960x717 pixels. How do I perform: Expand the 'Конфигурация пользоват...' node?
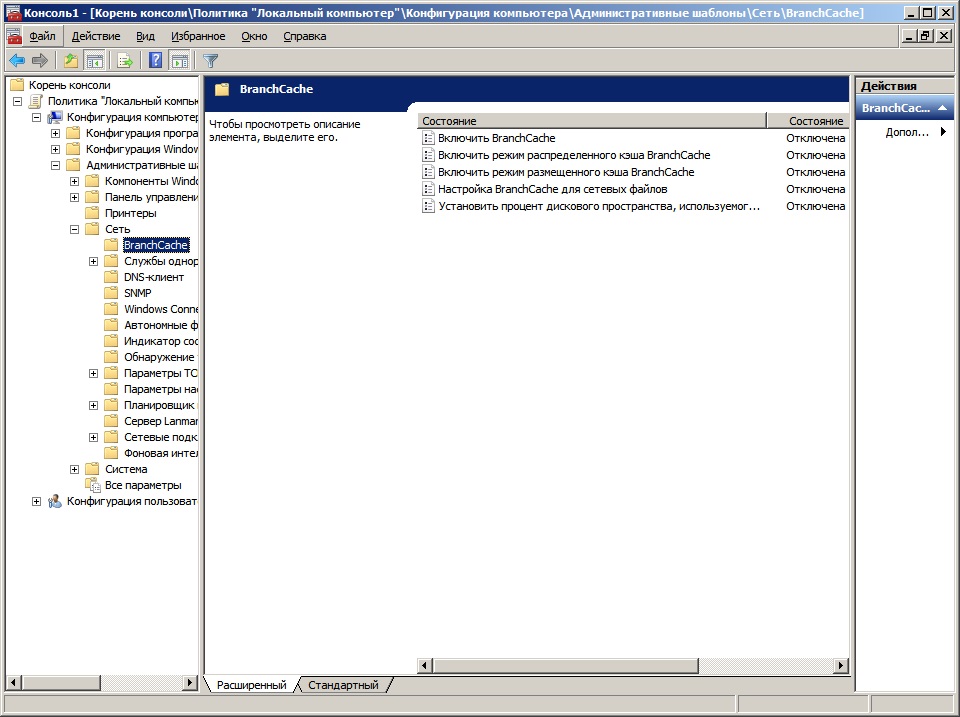click(37, 501)
